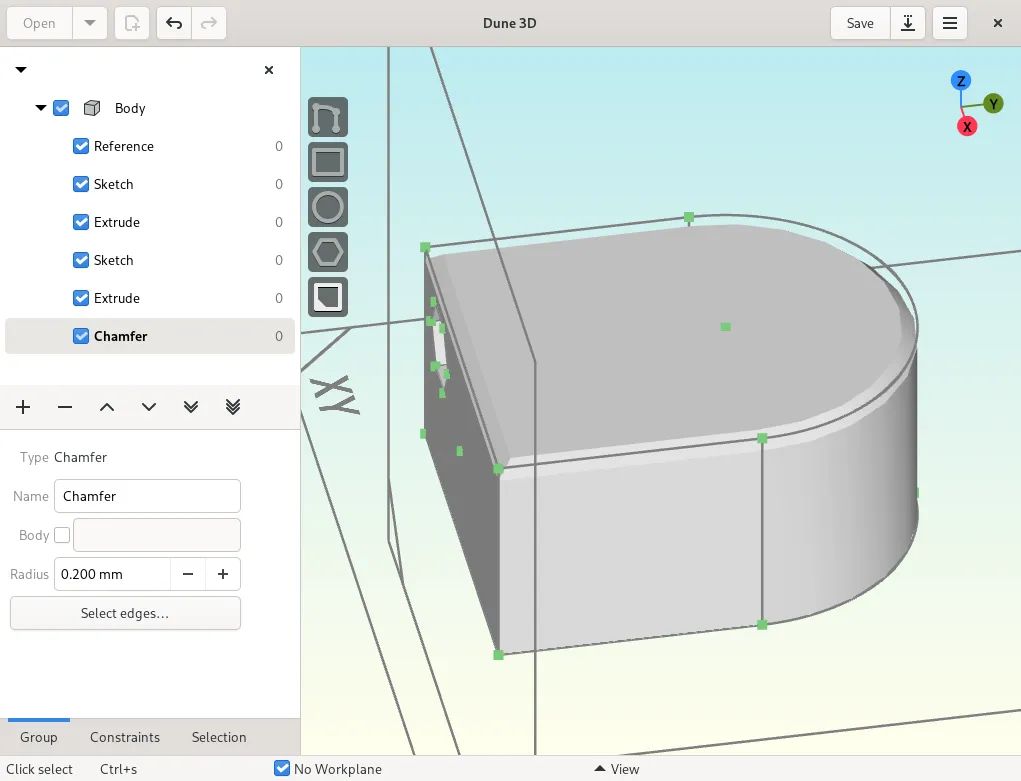Click the Select edges button
The image size is (1021, 781).
pyautogui.click(x=124, y=613)
